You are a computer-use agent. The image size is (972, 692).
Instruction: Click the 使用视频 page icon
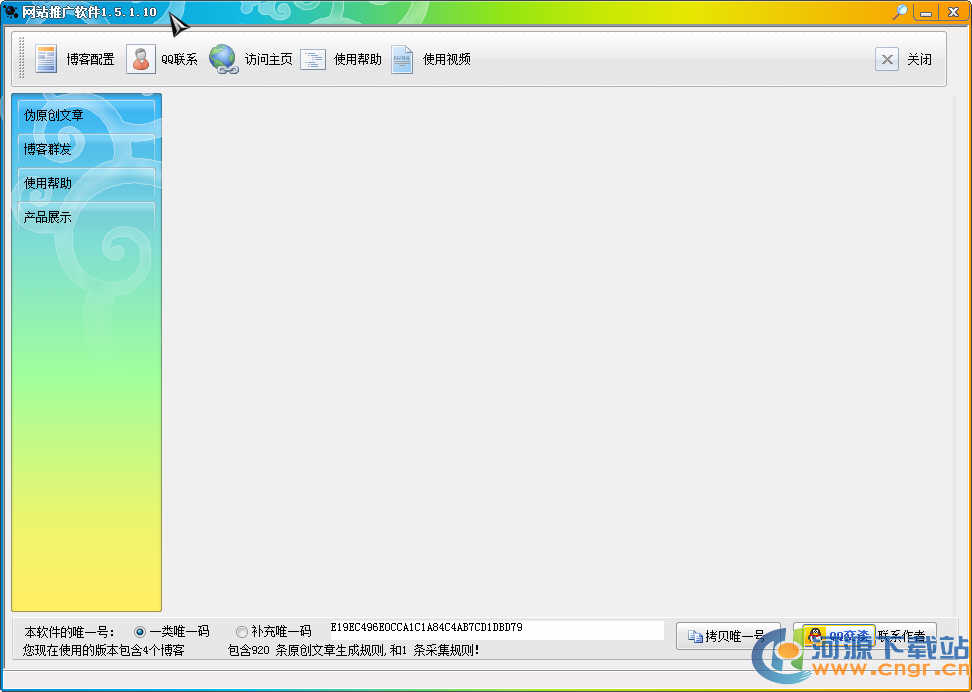tap(402, 59)
